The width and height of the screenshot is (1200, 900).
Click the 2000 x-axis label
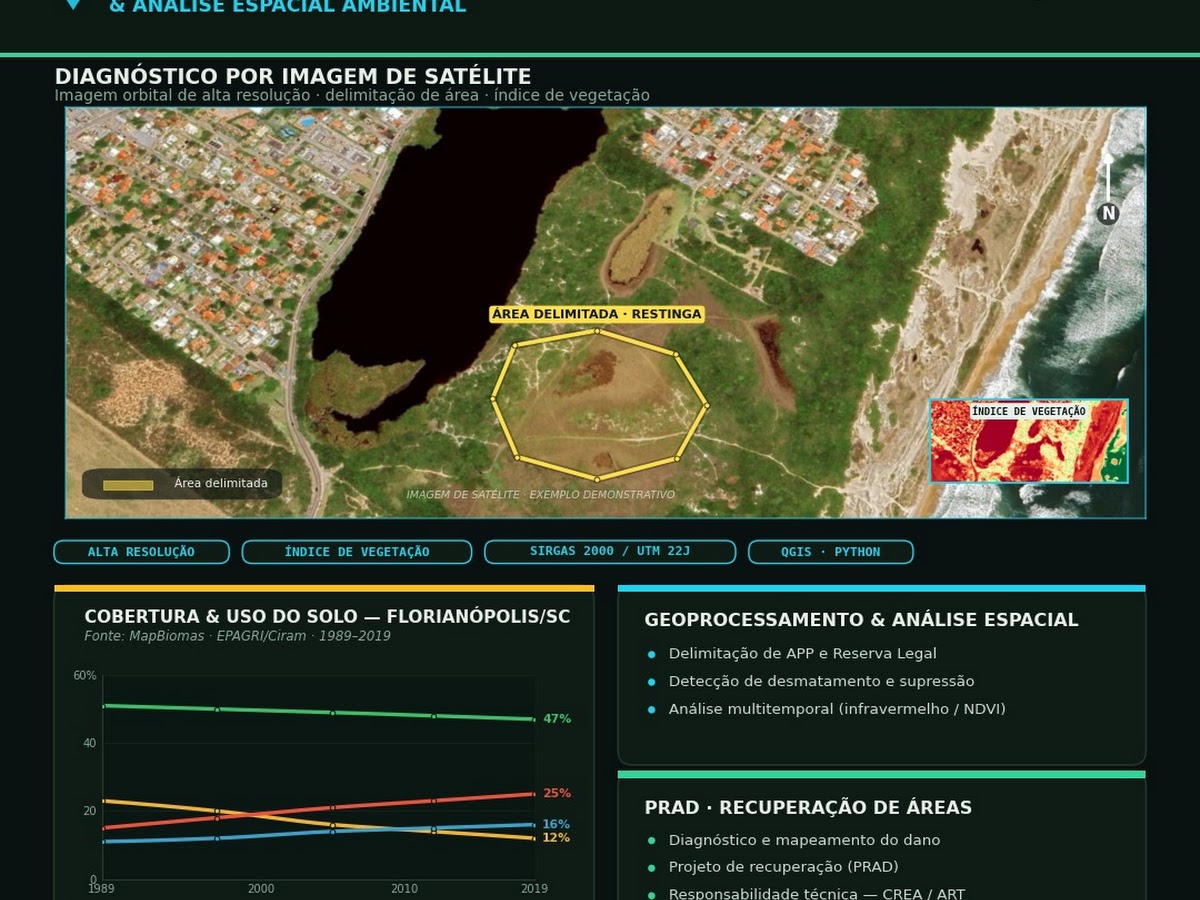260,888
